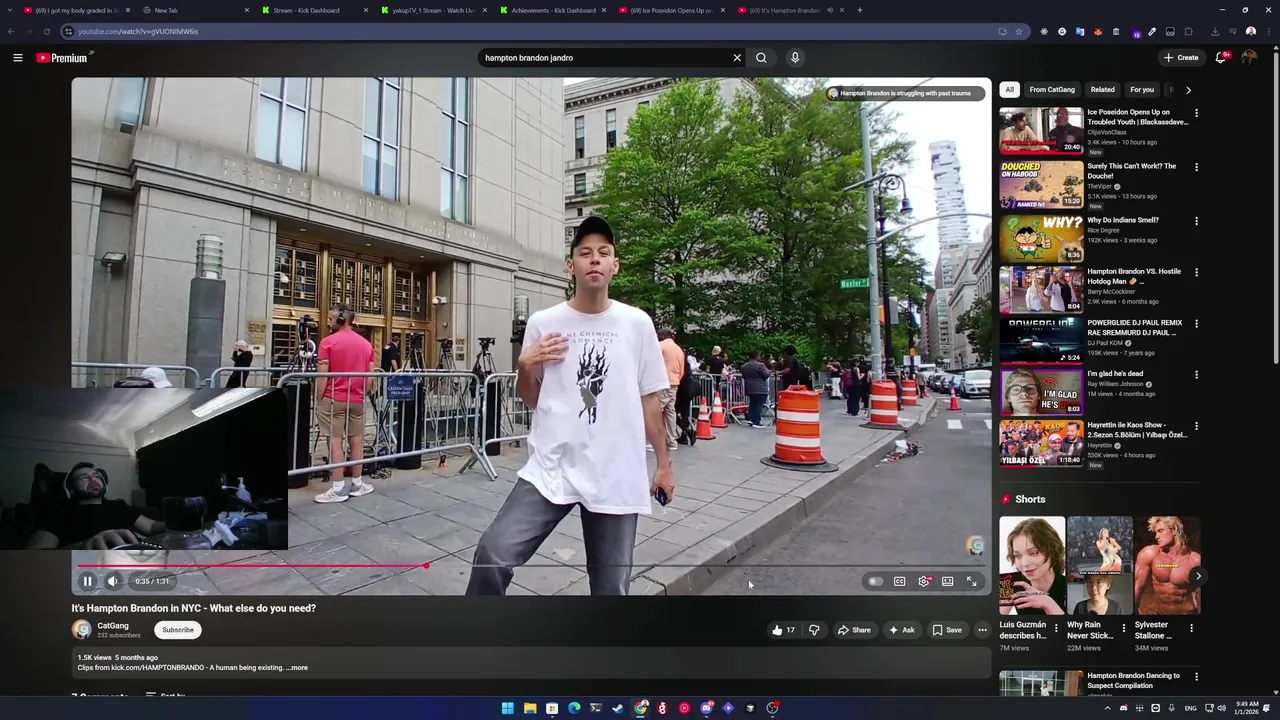Go to the YouTube Premium home logo
Viewport: 1280px width, 720px height.
click(x=63, y=58)
